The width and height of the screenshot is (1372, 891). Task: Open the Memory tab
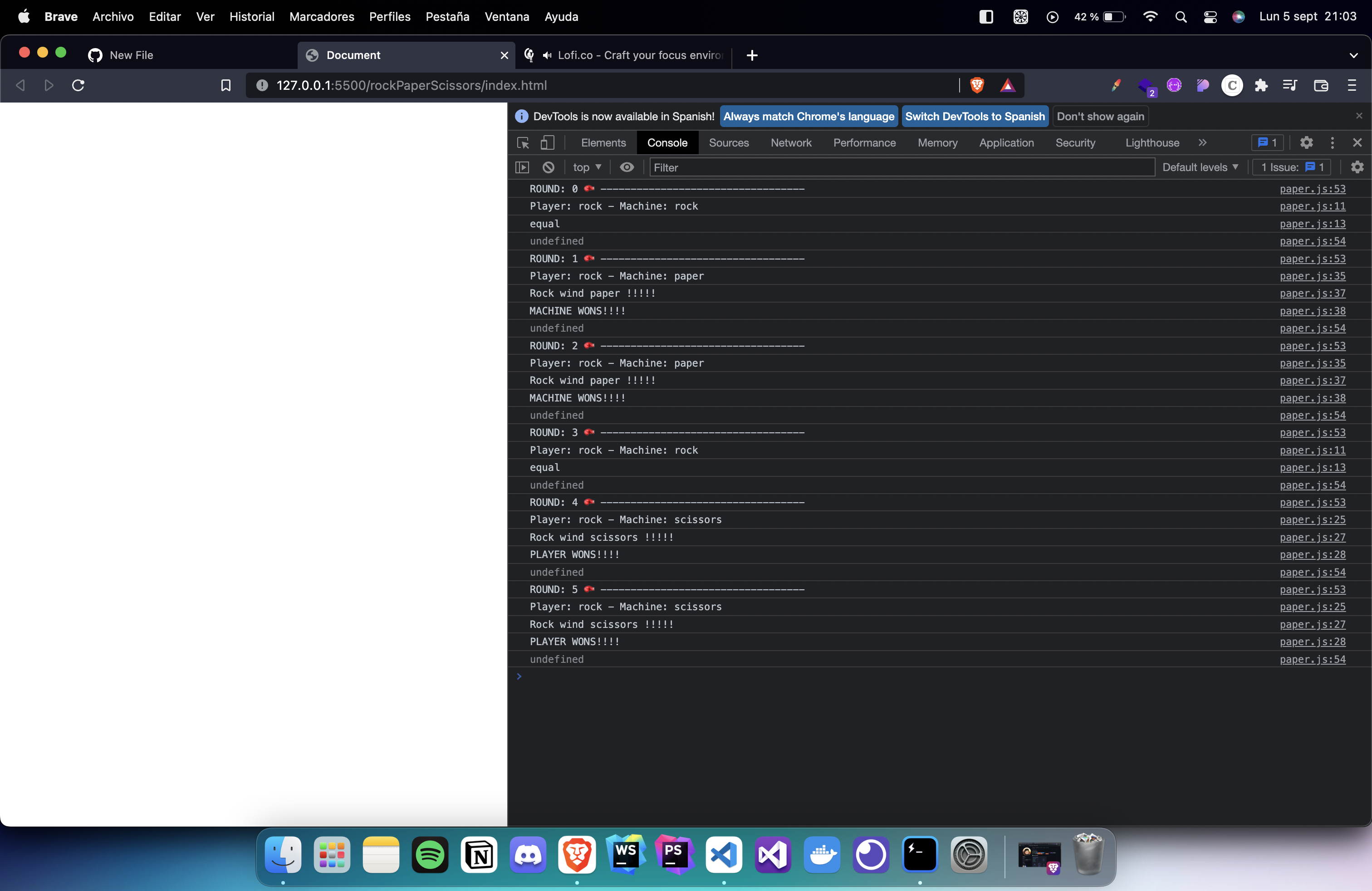click(937, 142)
